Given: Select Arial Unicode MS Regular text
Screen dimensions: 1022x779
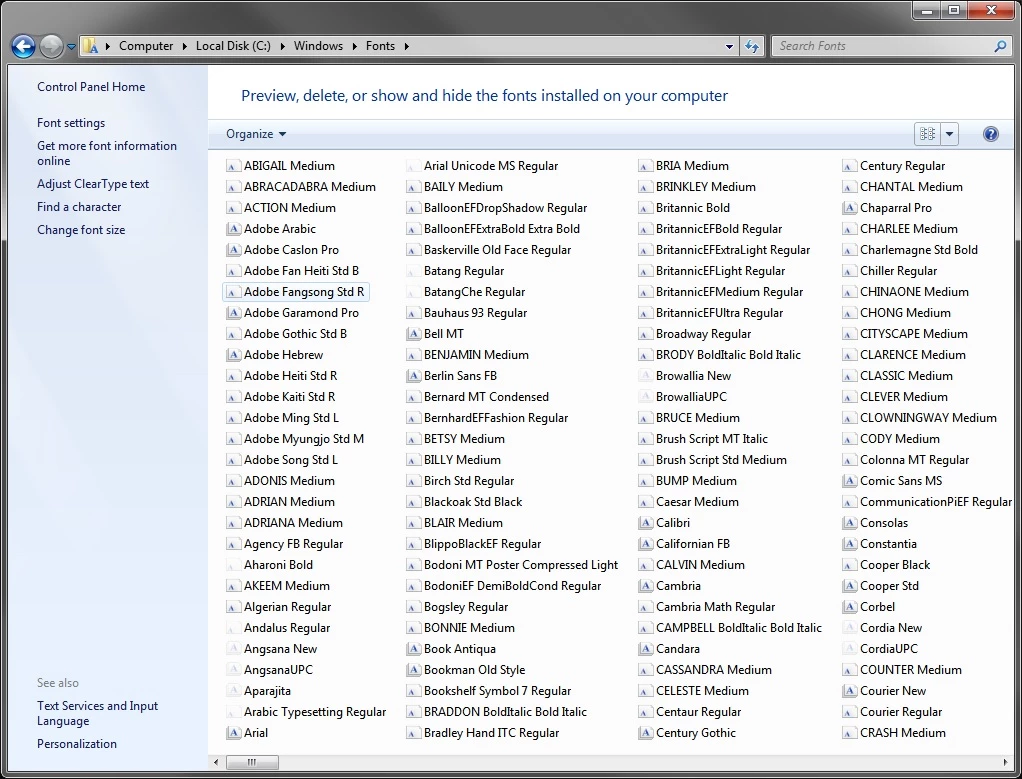Looking at the screenshot, I should click(x=491, y=166).
